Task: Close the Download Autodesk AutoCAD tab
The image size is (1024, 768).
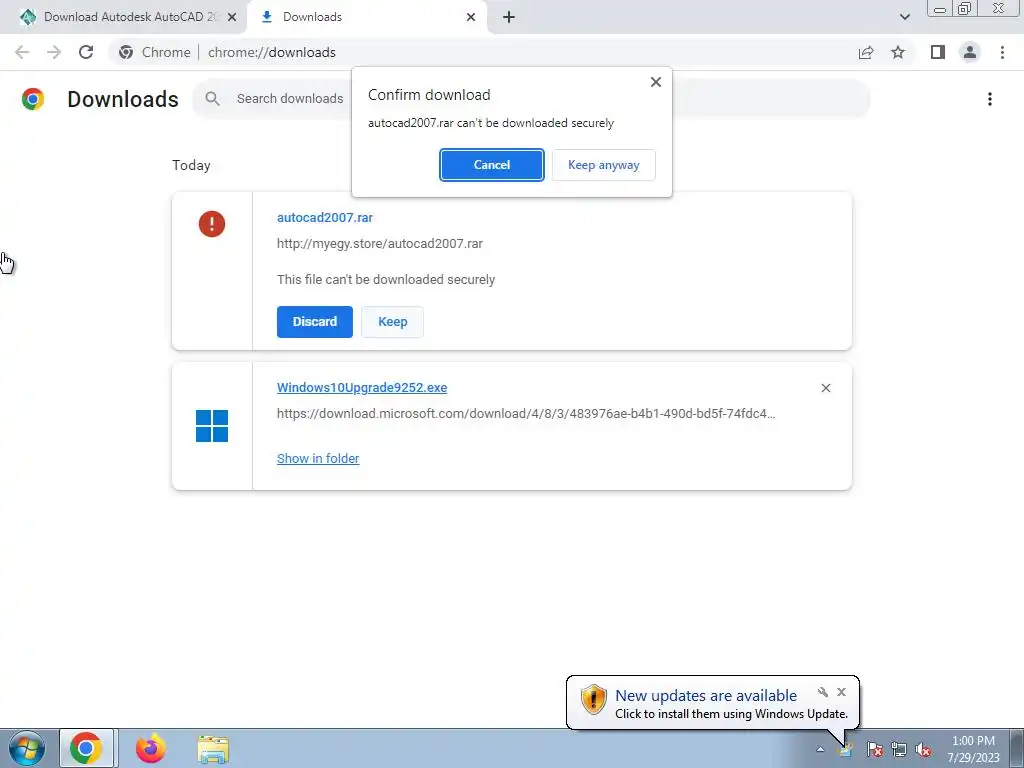Action: 232,17
